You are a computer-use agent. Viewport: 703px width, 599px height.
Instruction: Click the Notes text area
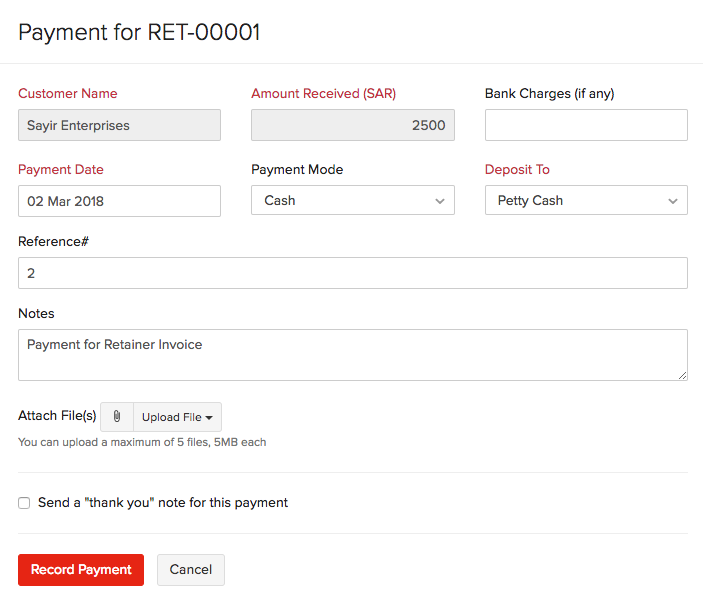tap(353, 355)
